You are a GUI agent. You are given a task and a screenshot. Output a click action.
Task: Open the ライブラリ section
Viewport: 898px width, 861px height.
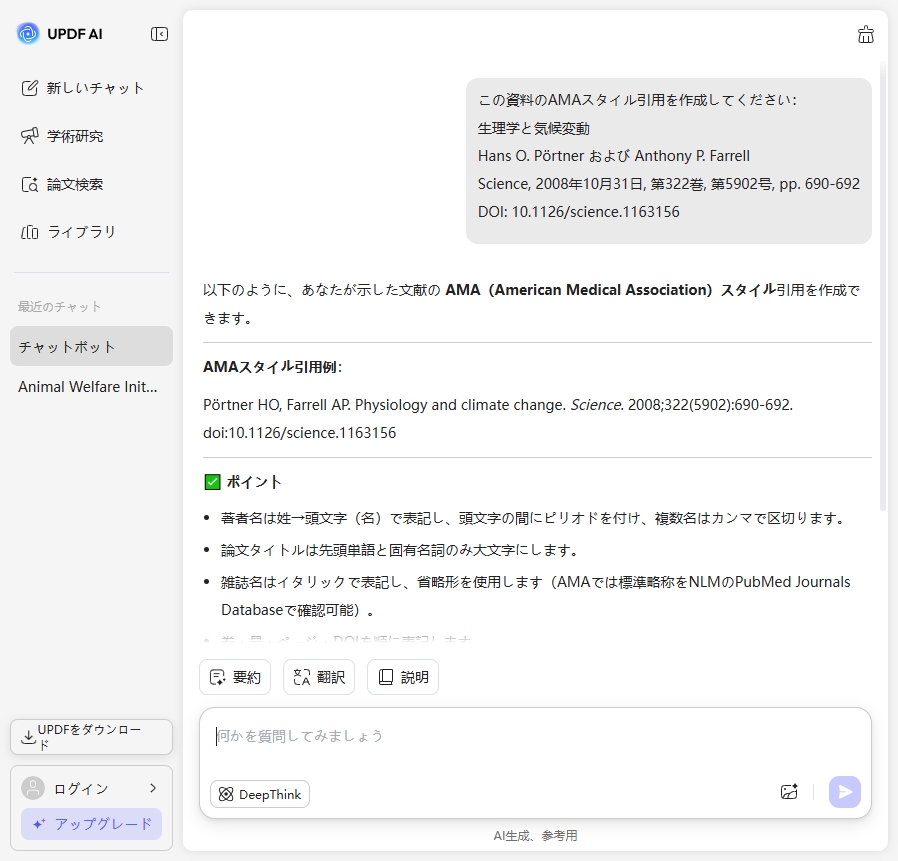(x=70, y=232)
